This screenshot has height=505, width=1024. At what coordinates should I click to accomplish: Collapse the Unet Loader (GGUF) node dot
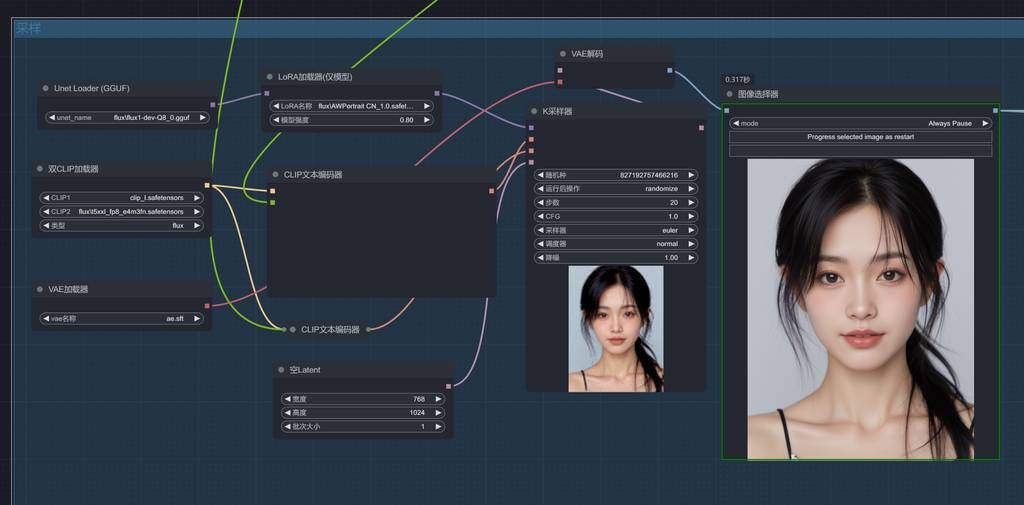[46, 88]
